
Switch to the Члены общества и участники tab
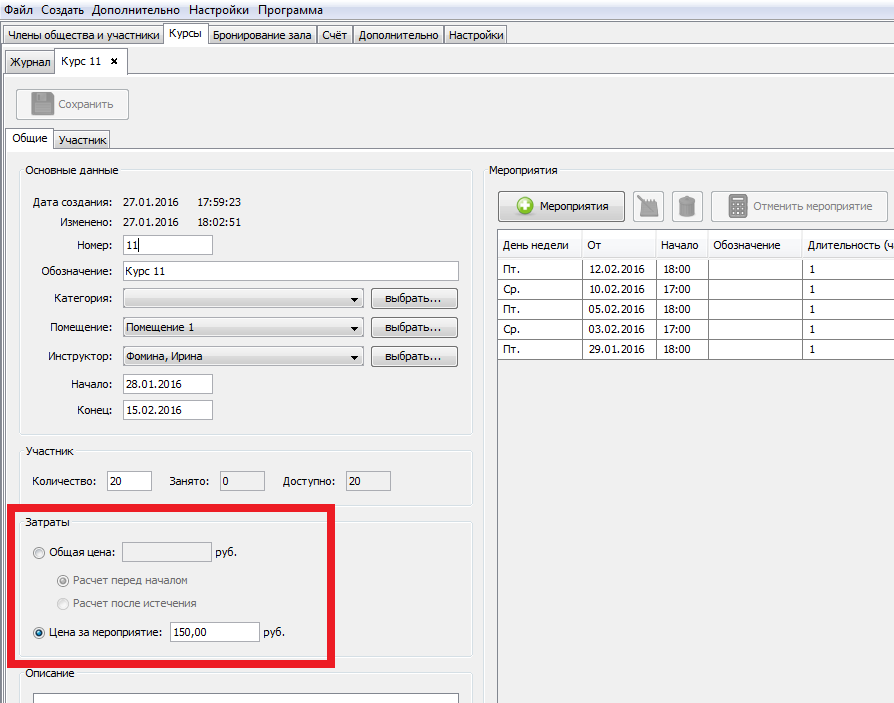[83, 35]
